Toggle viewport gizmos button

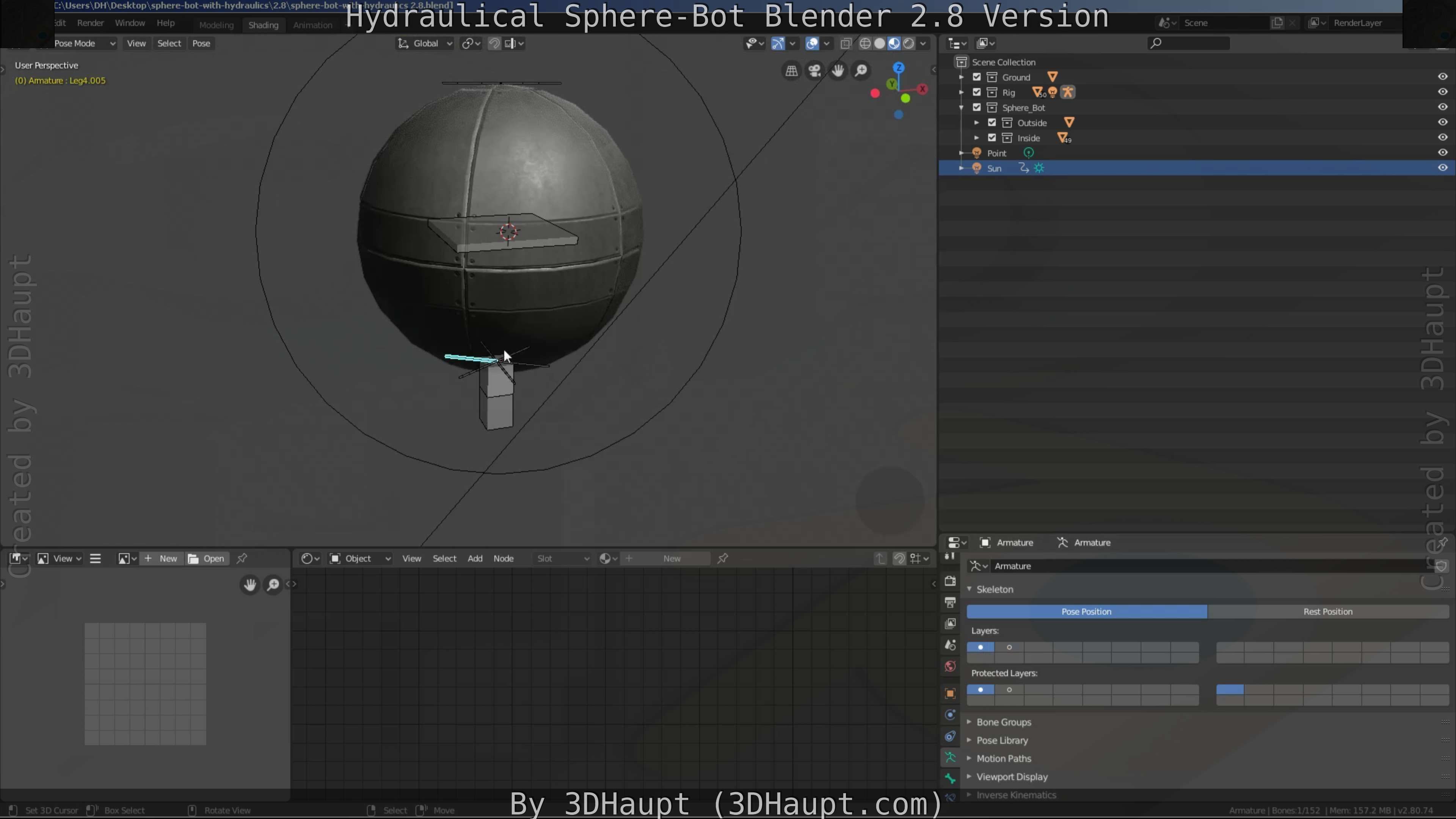(x=778, y=44)
